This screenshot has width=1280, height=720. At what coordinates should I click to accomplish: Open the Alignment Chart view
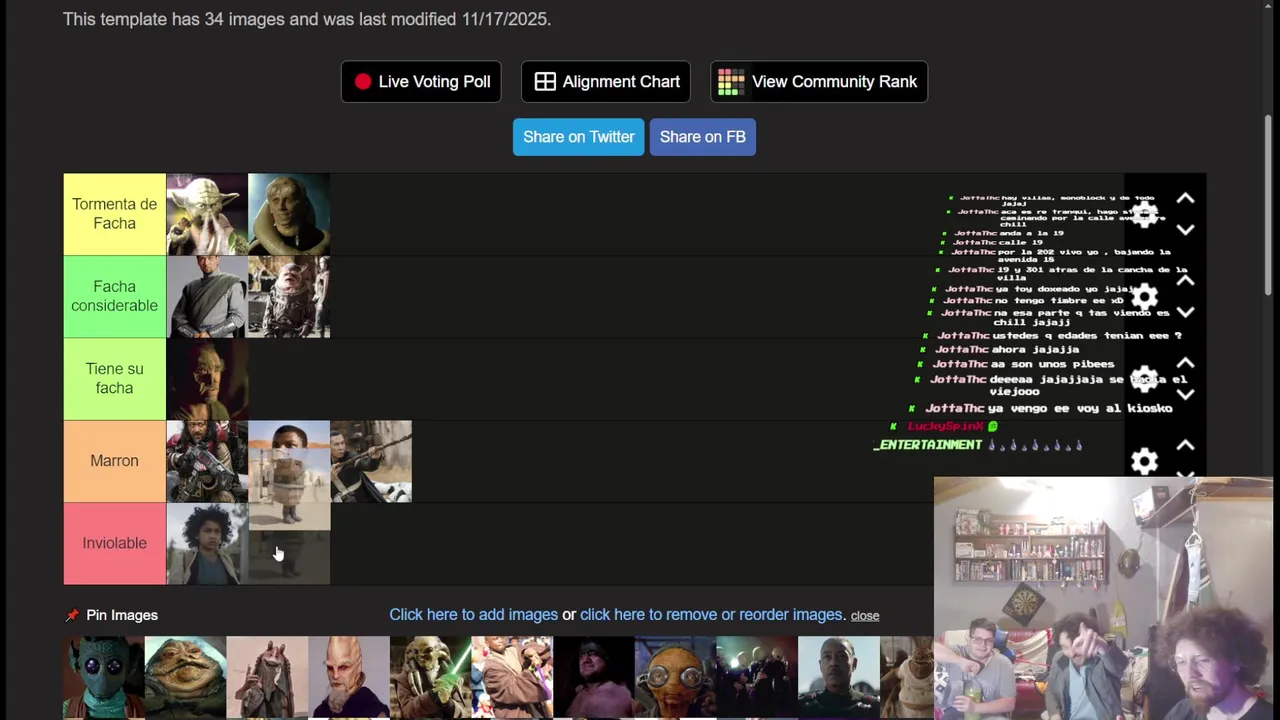point(606,82)
